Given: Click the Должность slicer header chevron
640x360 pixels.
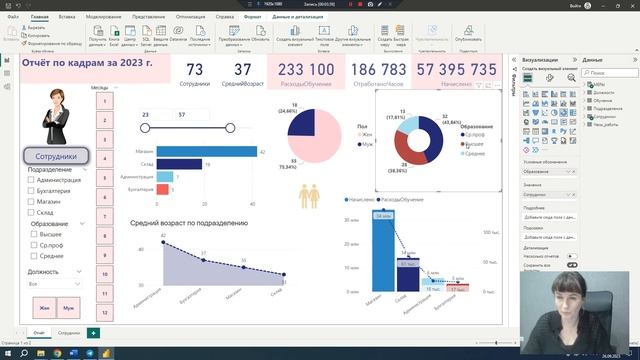Looking at the screenshot, I should coord(79,271).
